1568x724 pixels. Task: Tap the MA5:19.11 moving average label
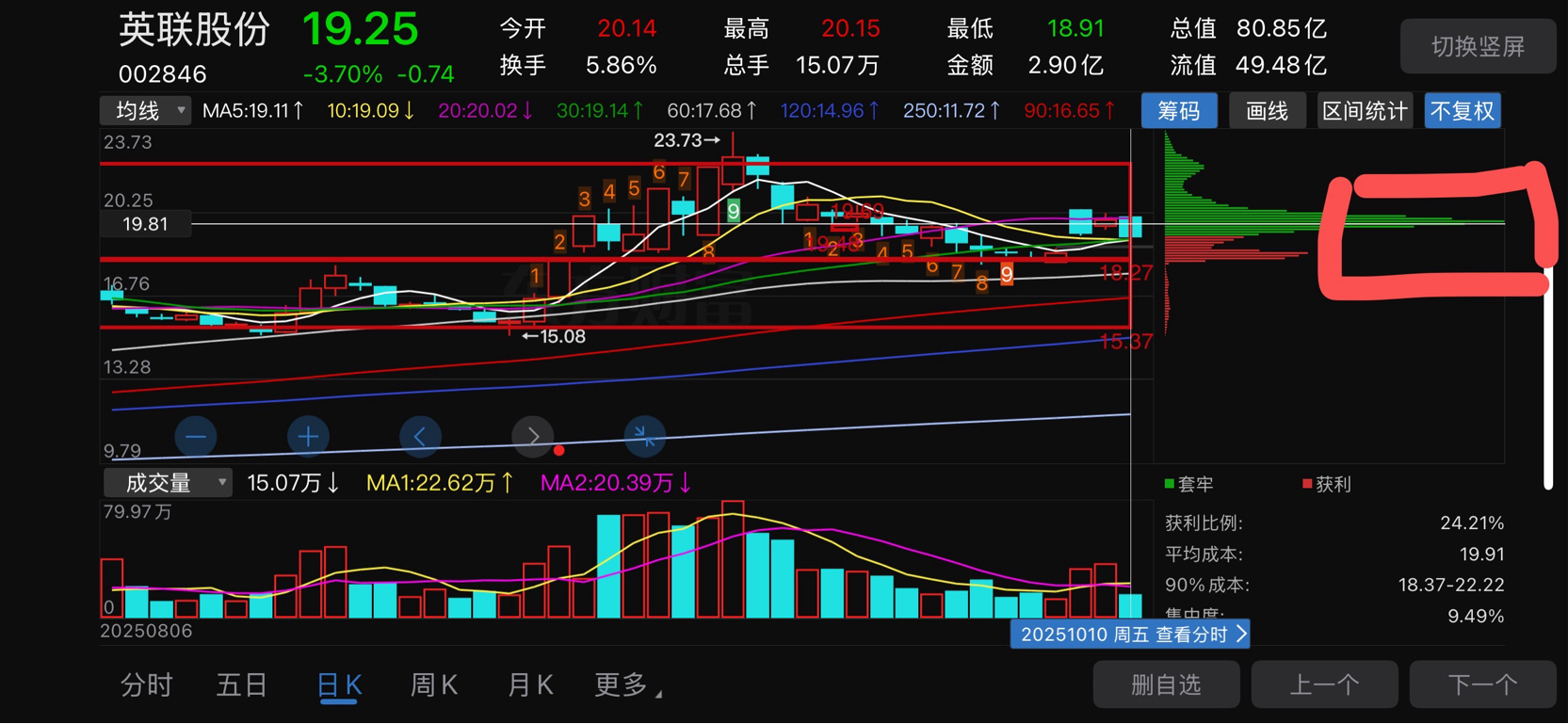point(253,111)
